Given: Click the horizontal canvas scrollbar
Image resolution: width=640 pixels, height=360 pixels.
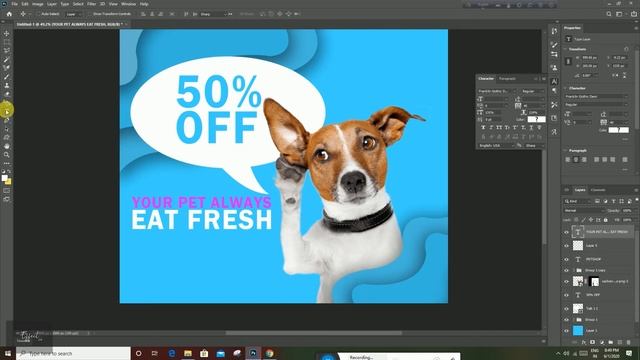Looking at the screenshot, I should (313, 333).
